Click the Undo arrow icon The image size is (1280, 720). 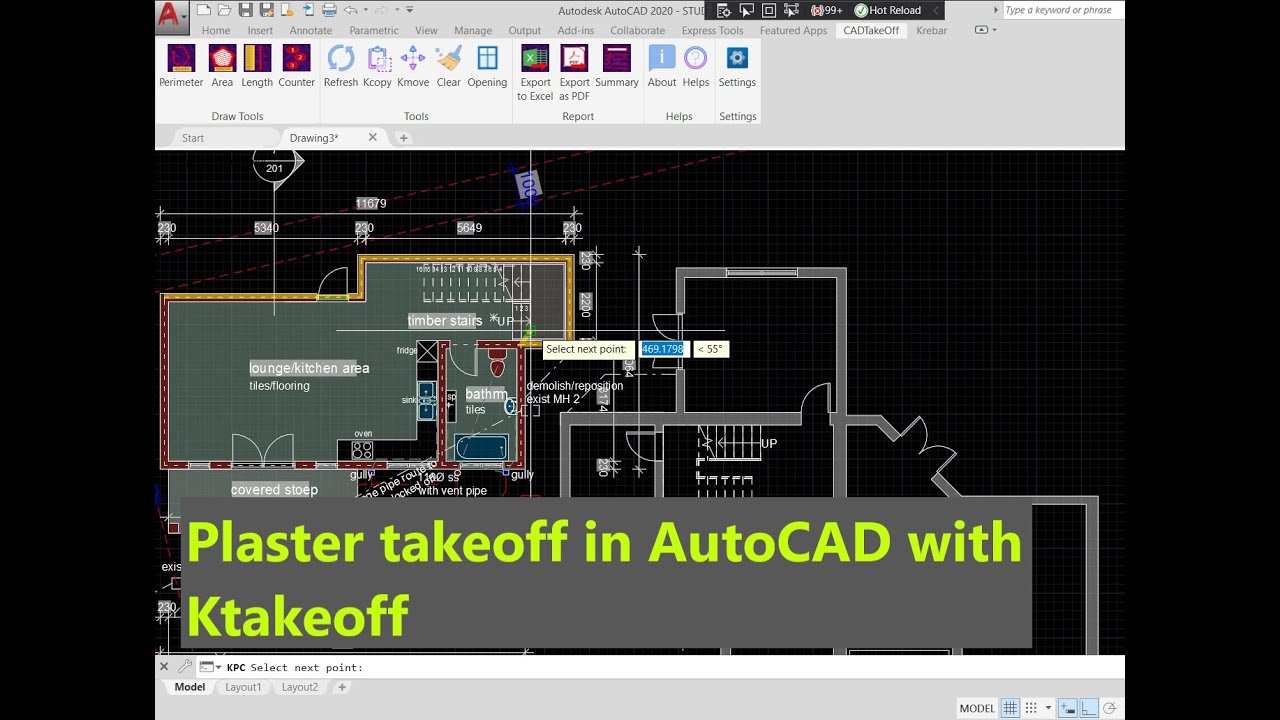350,10
